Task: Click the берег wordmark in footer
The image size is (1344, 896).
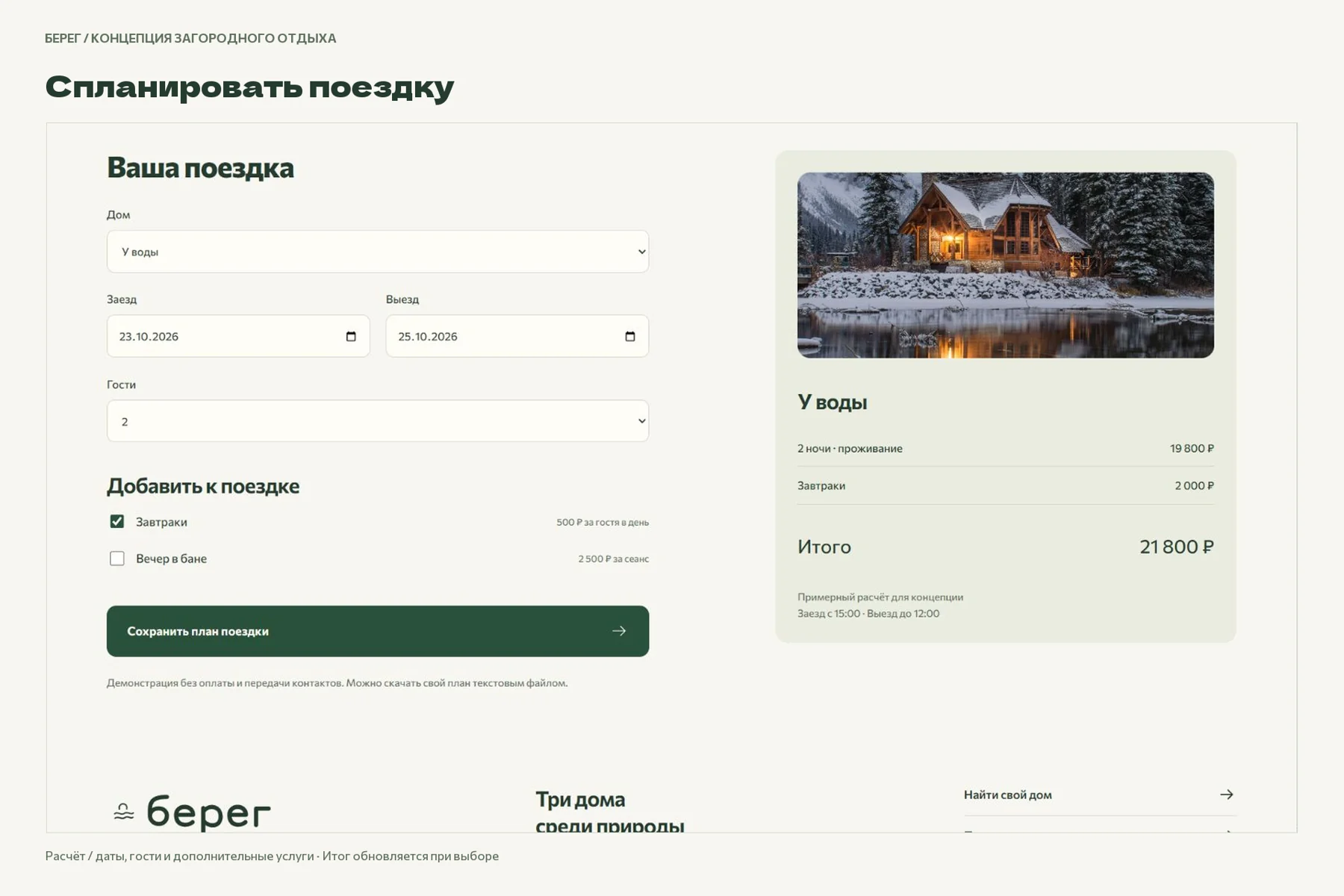Action: pos(208,812)
